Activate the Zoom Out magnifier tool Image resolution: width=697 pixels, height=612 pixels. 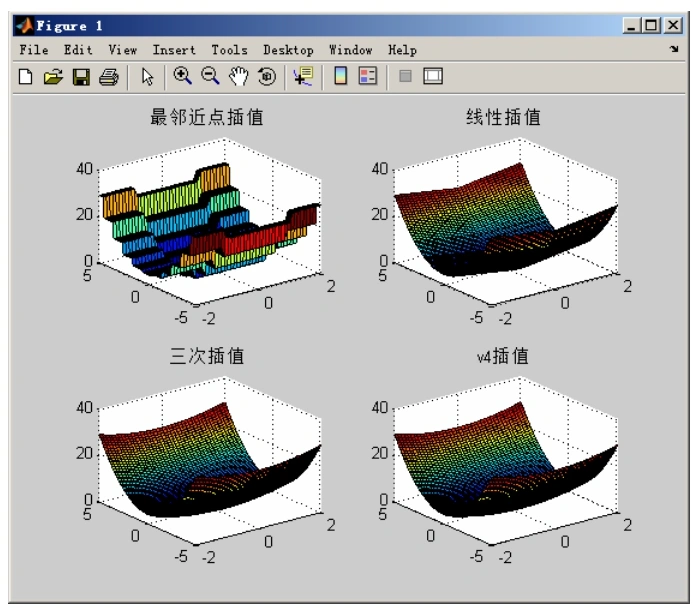(x=210, y=76)
